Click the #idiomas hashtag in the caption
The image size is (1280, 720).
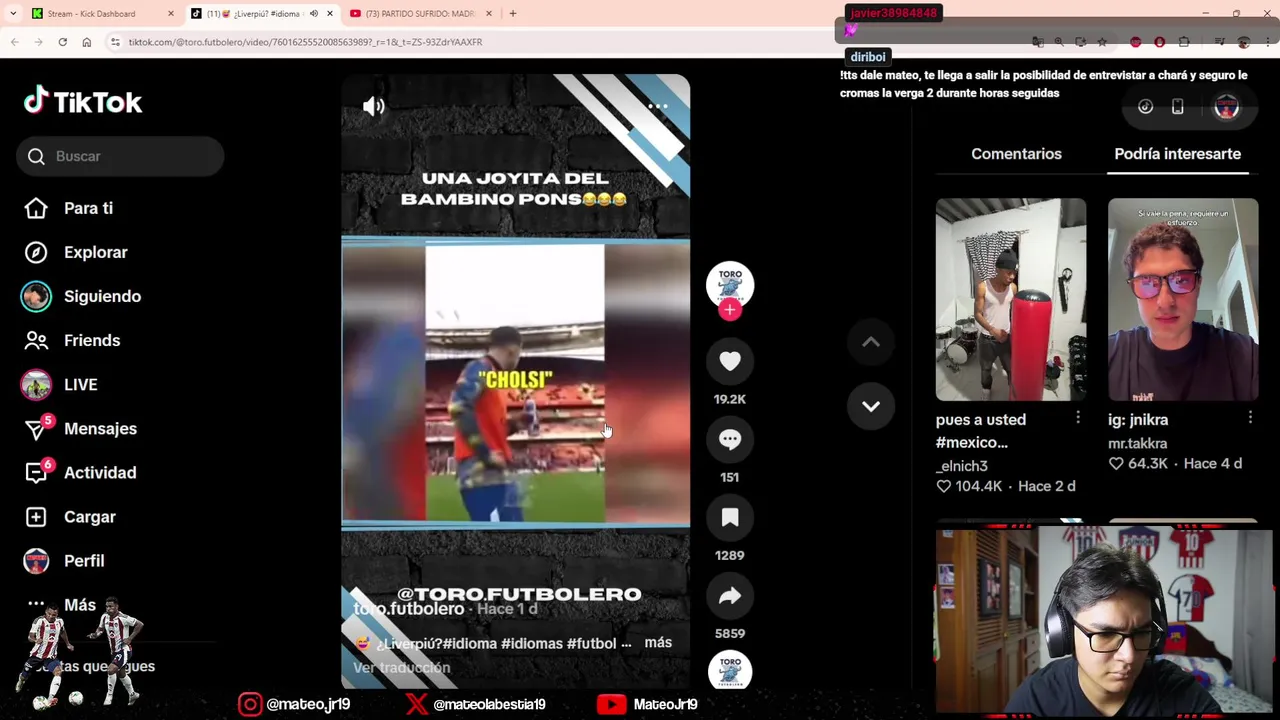(x=531, y=643)
